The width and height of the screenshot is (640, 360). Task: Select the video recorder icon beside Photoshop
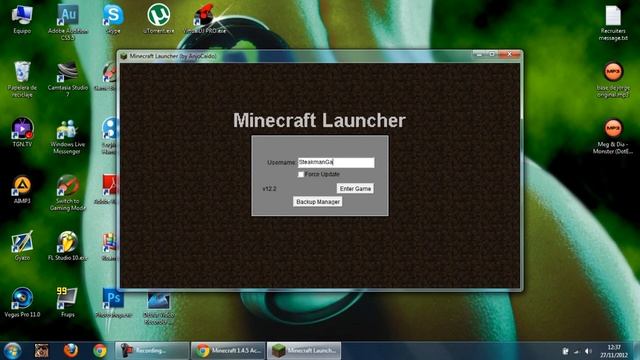pyautogui.click(x=159, y=307)
